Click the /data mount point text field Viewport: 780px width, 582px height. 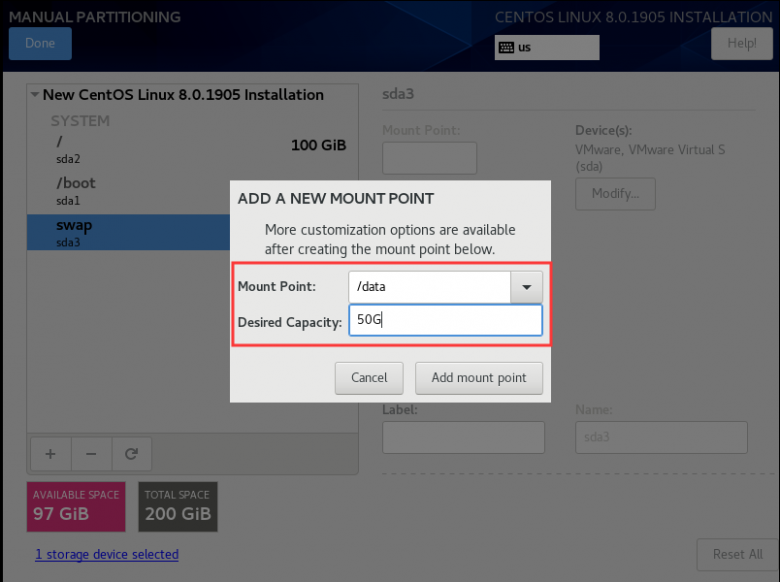pyautogui.click(x=430, y=287)
